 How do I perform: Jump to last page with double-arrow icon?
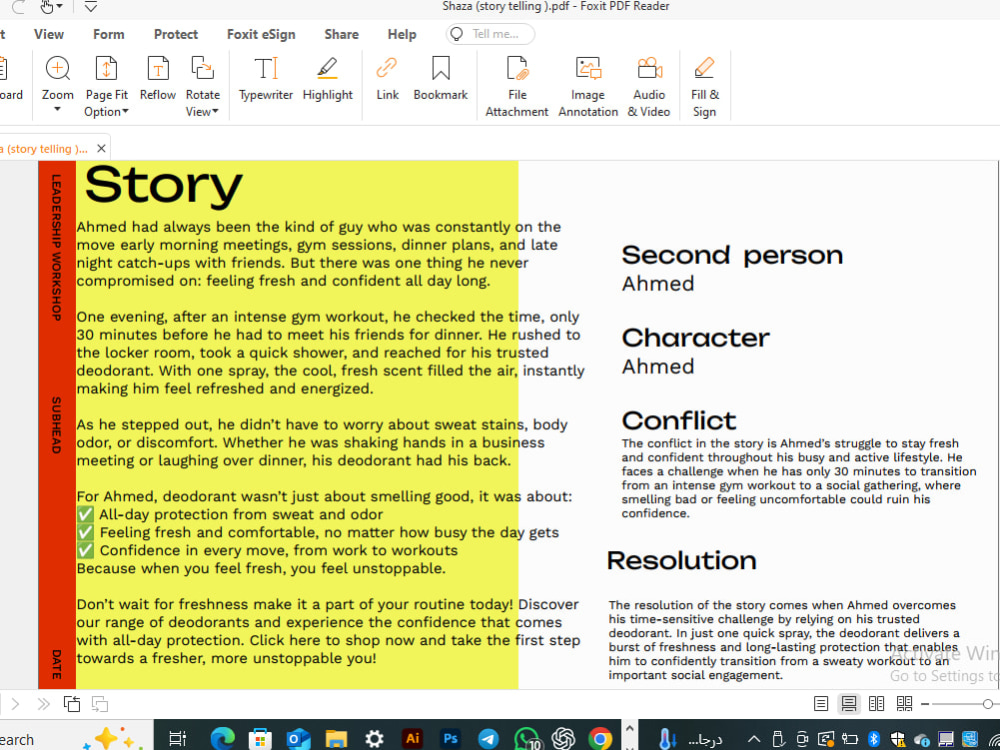(43, 704)
